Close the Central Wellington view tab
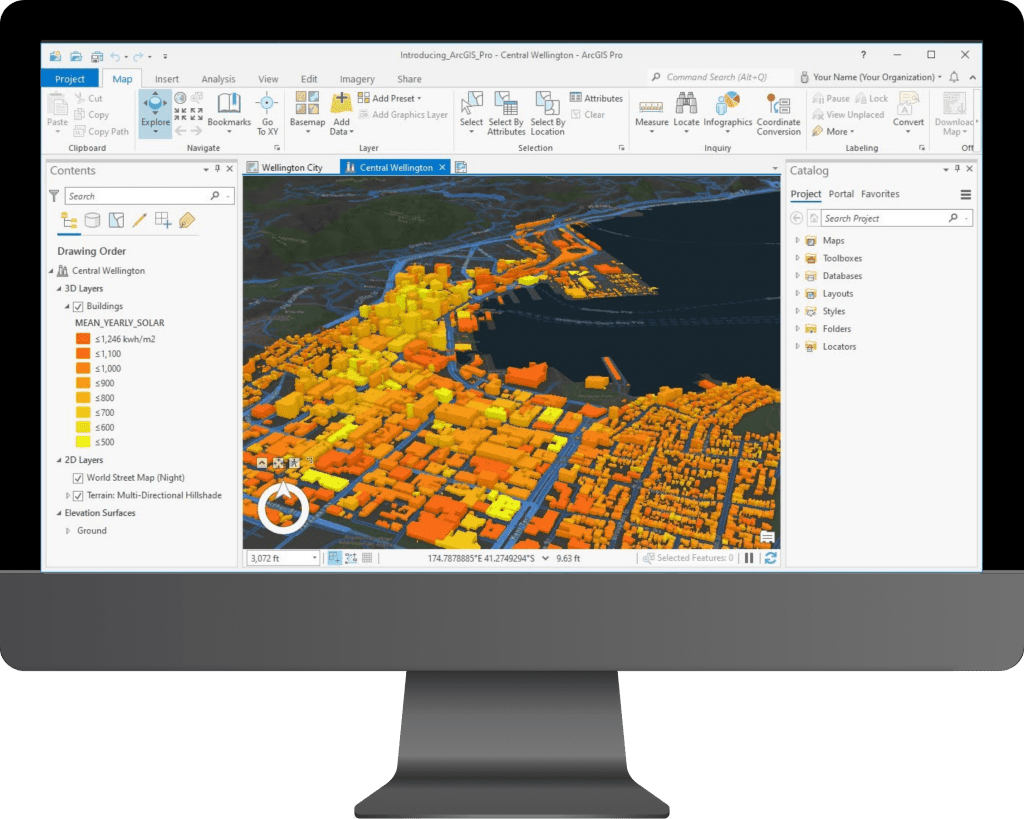 442,168
